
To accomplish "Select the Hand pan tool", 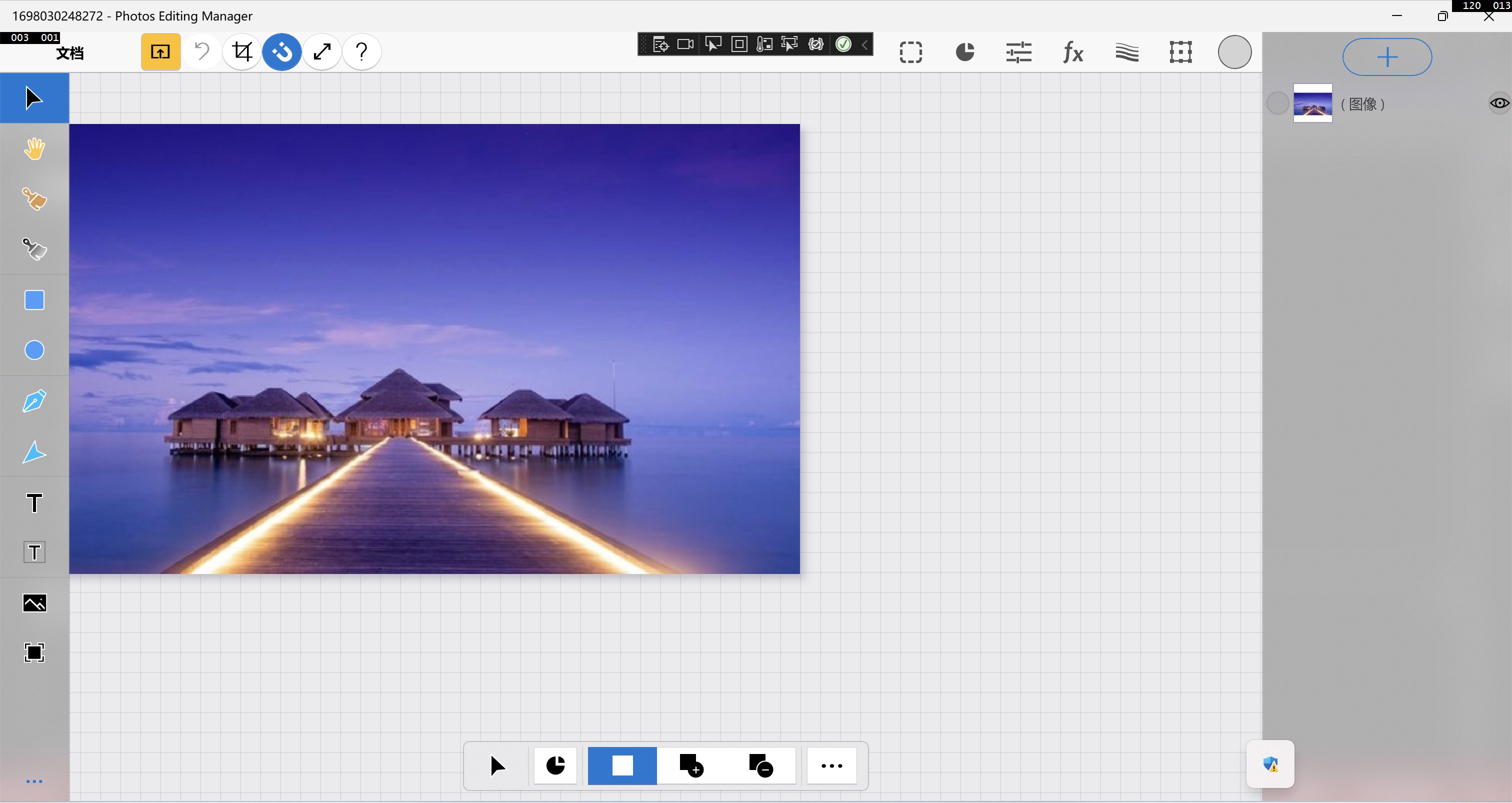I will pos(34,148).
